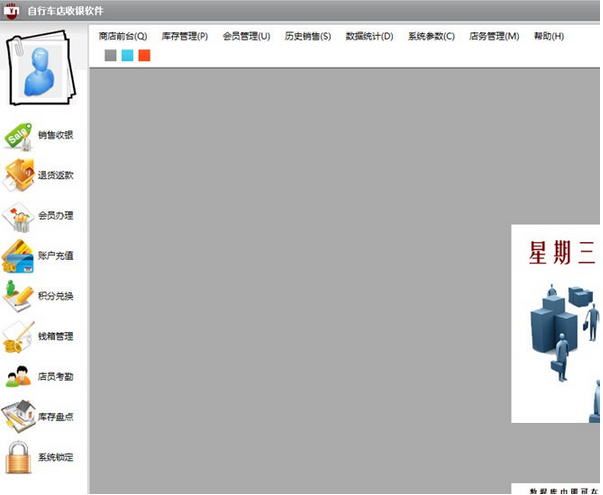
Task: Open 账户充值 credit card icon
Action: (18, 257)
